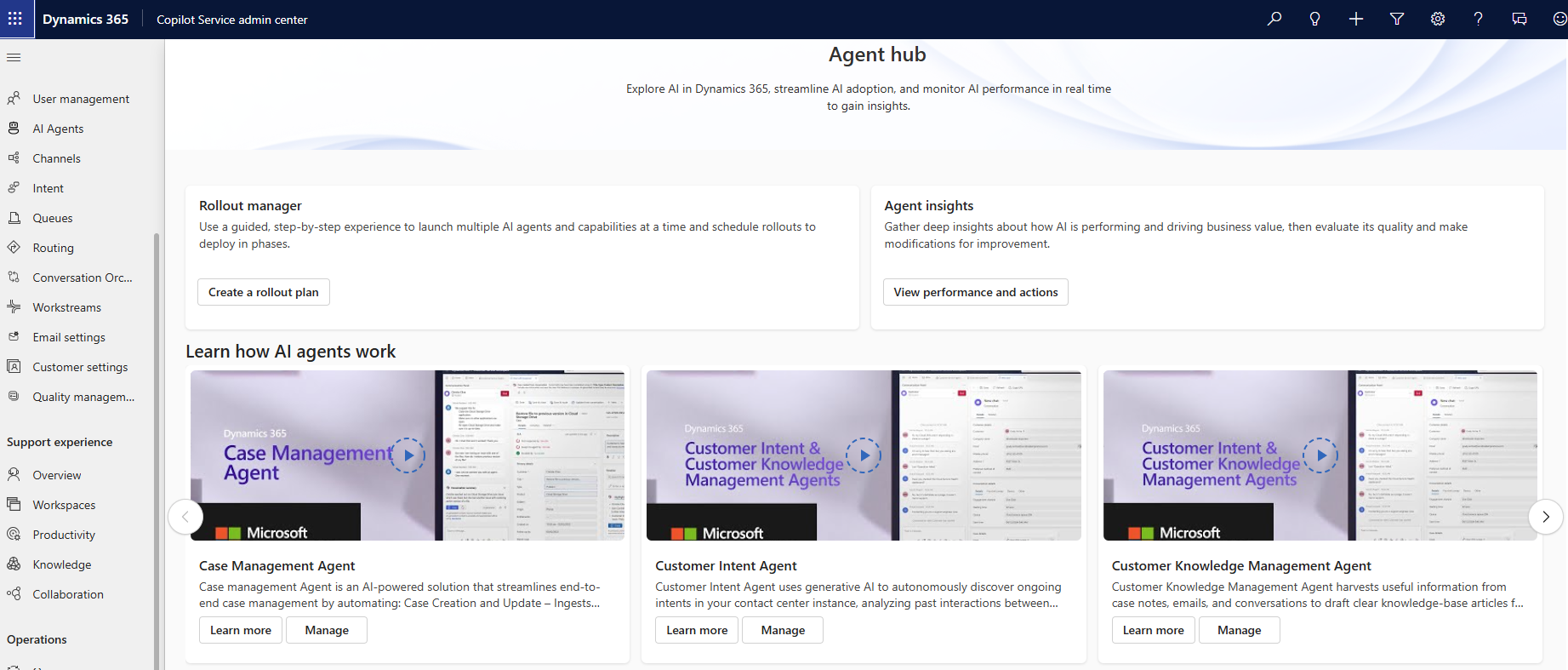The width and height of the screenshot is (1568, 670).
Task: Click the Knowledge sidebar icon
Action: pyautogui.click(x=14, y=564)
